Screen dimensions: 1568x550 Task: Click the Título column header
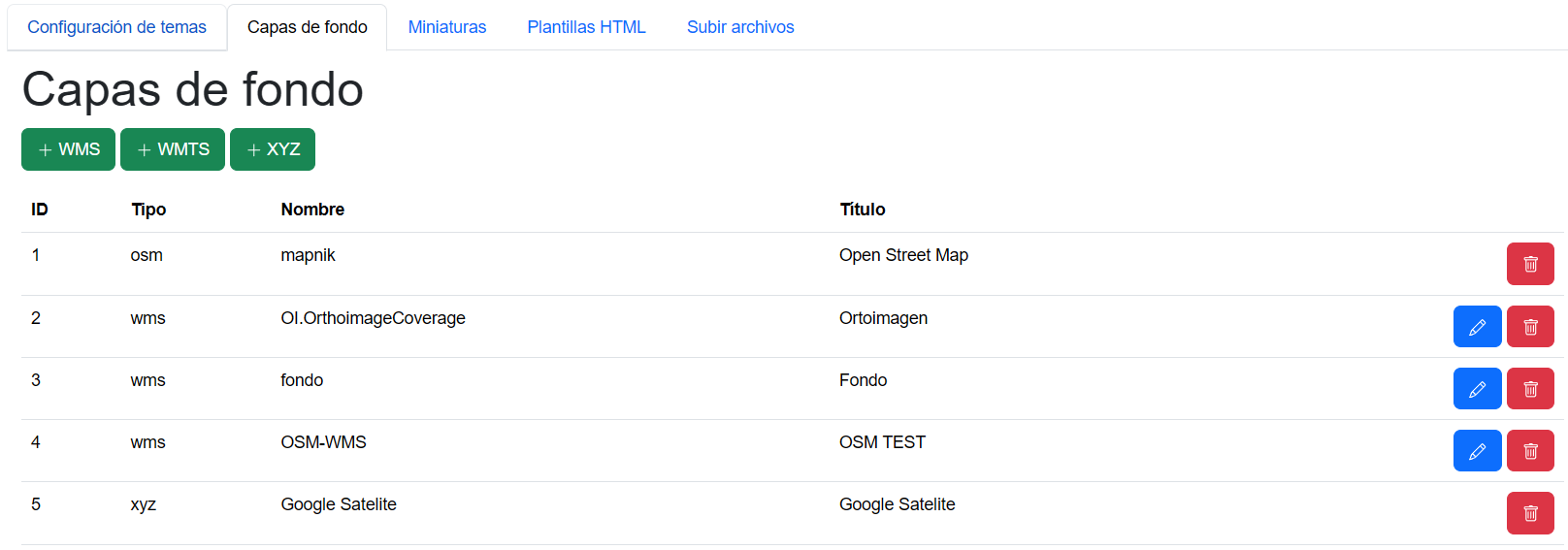(x=863, y=210)
